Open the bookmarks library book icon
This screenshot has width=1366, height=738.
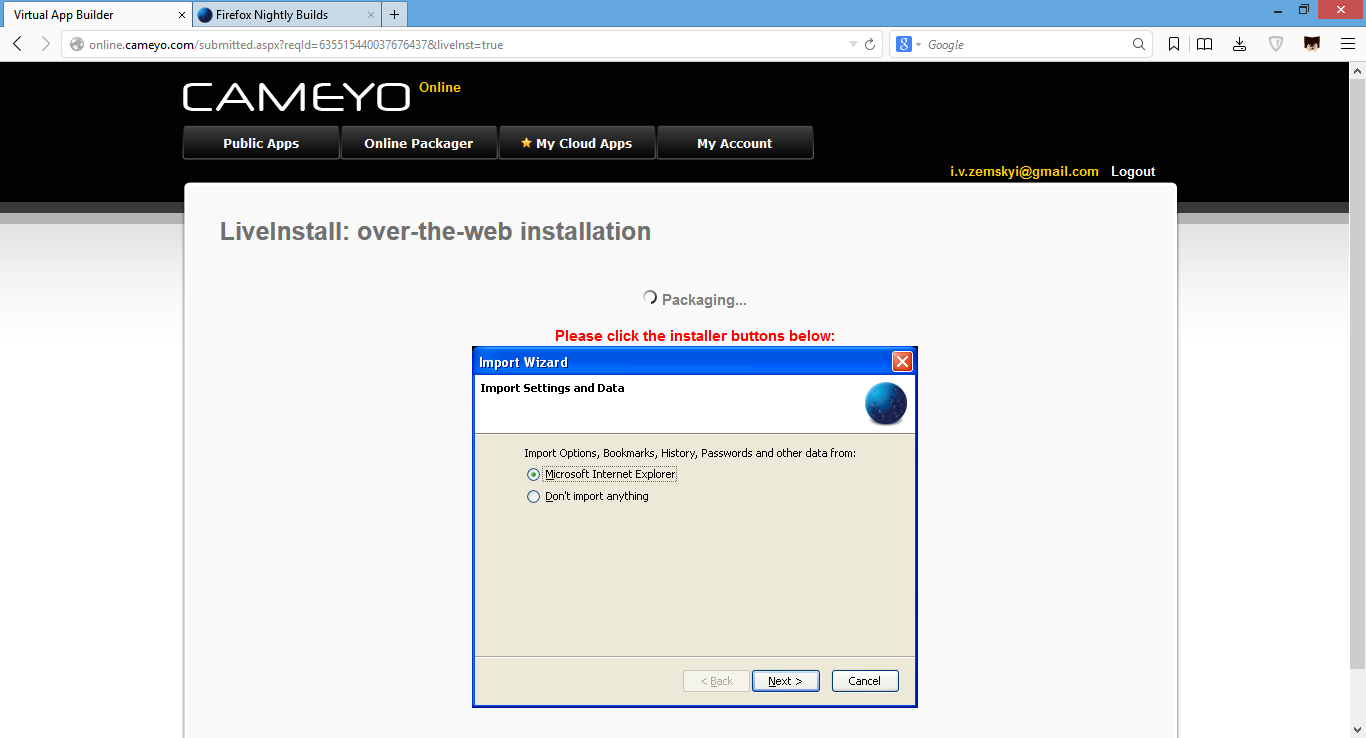pos(1205,44)
